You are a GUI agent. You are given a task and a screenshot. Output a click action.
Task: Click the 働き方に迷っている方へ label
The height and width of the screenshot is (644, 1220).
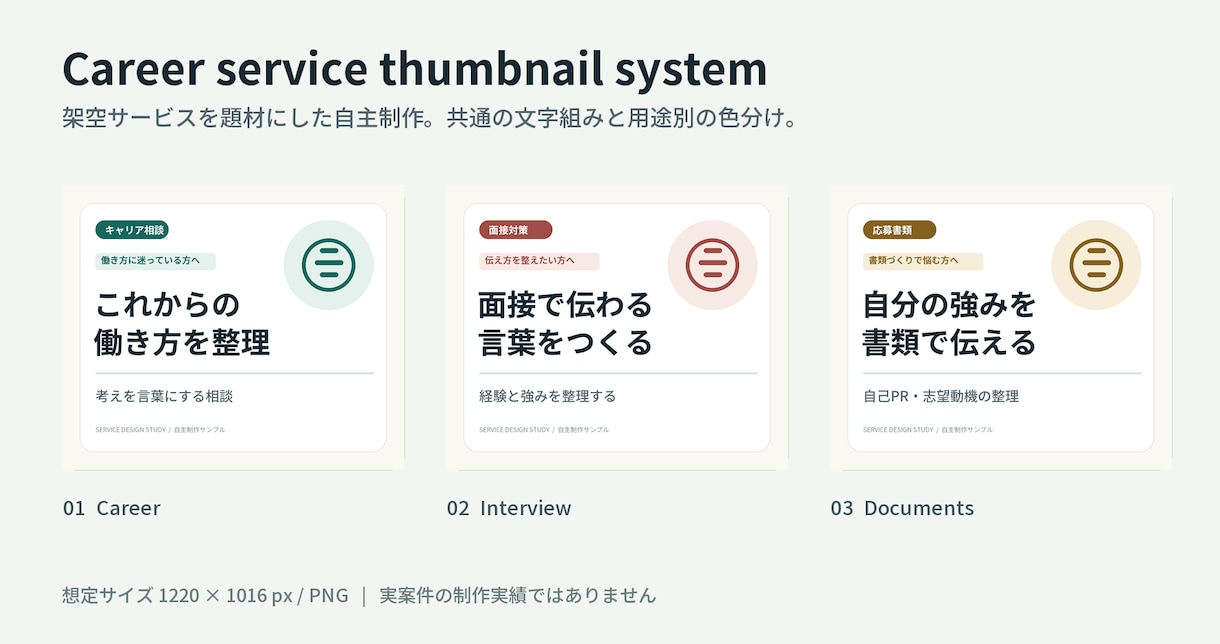[155, 261]
